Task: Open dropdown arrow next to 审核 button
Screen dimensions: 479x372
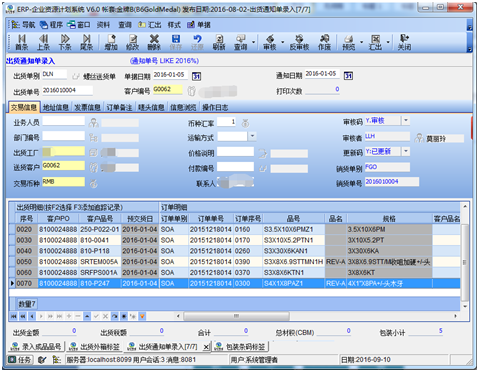Action: tap(283, 42)
